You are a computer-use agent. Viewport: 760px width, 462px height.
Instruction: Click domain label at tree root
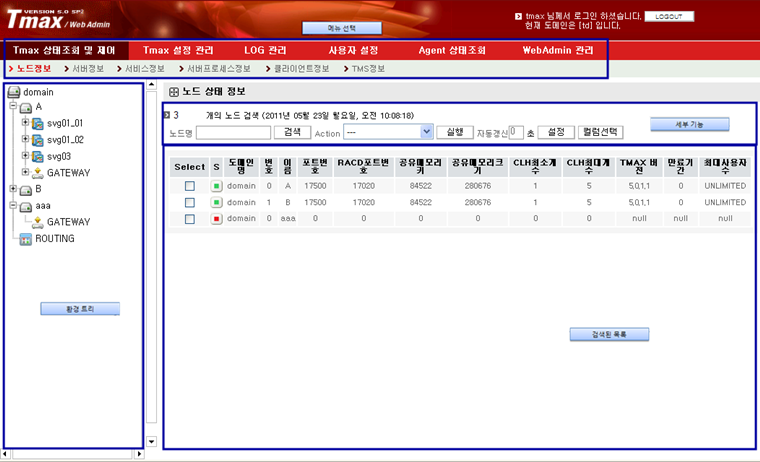pyautogui.click(x=38, y=92)
